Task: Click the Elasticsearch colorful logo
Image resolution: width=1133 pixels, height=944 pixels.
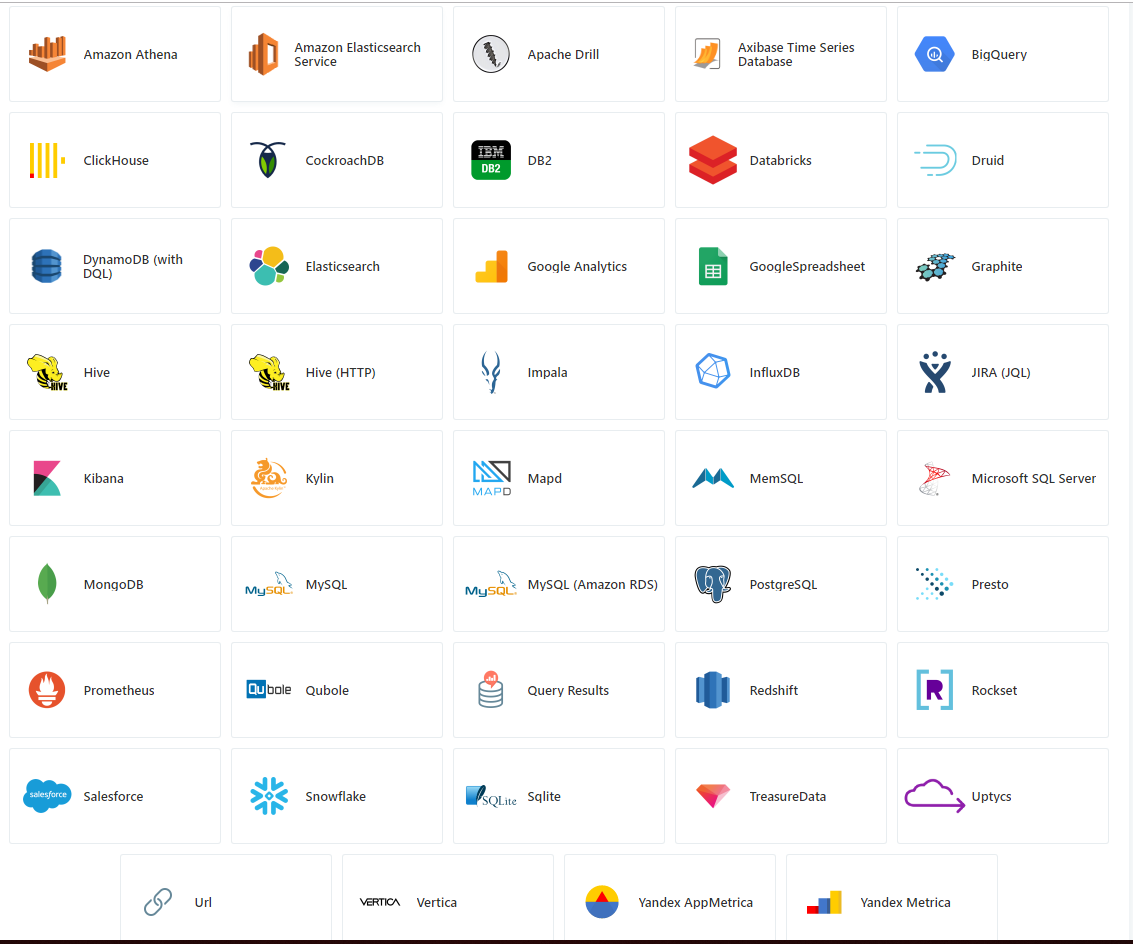Action: point(269,266)
